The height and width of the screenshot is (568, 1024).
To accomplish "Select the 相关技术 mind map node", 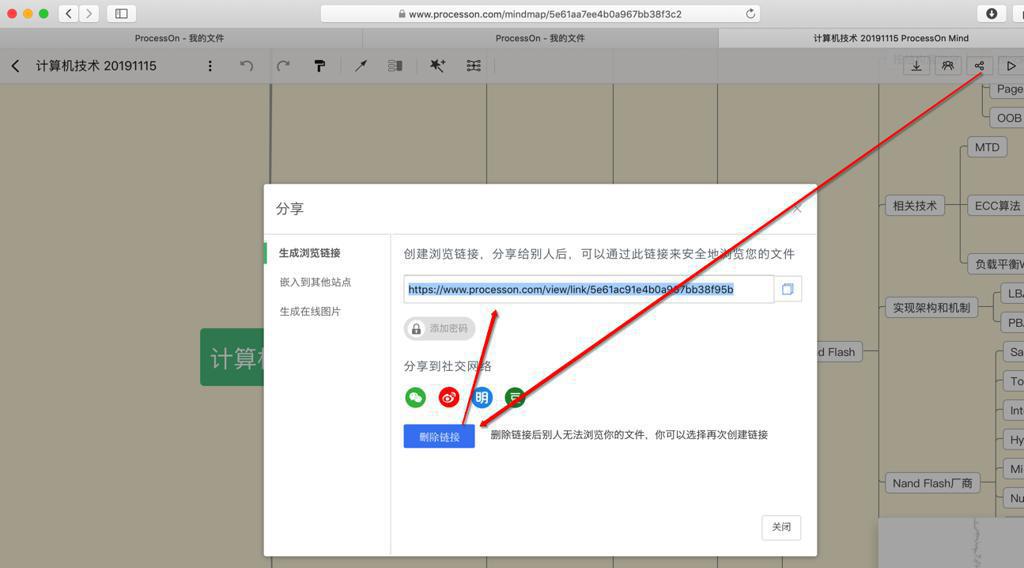I will coord(914,206).
